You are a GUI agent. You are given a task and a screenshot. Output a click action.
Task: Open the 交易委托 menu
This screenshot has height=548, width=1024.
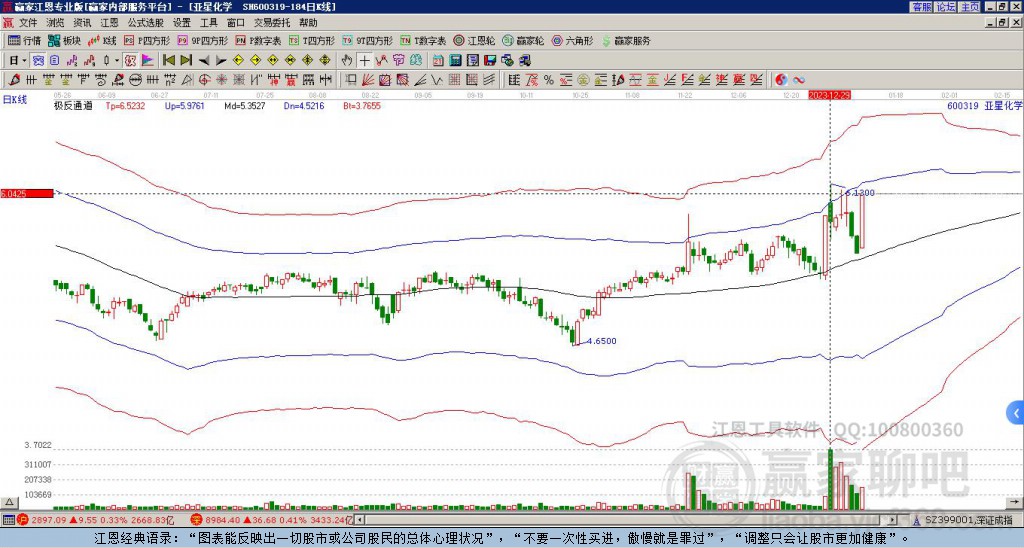point(272,23)
